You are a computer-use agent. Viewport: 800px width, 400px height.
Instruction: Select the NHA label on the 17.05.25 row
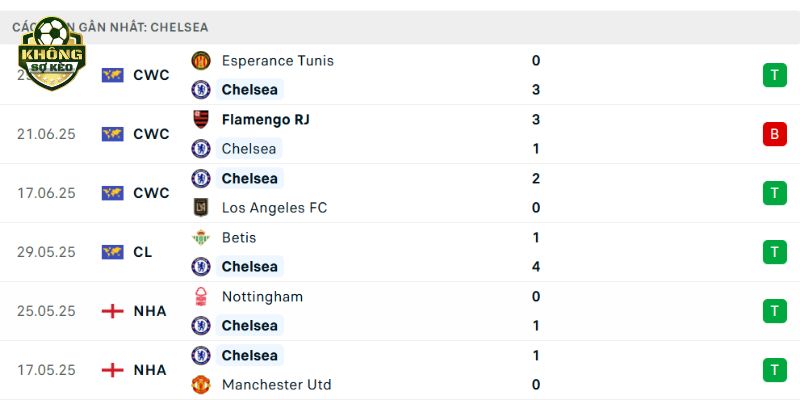(x=149, y=370)
